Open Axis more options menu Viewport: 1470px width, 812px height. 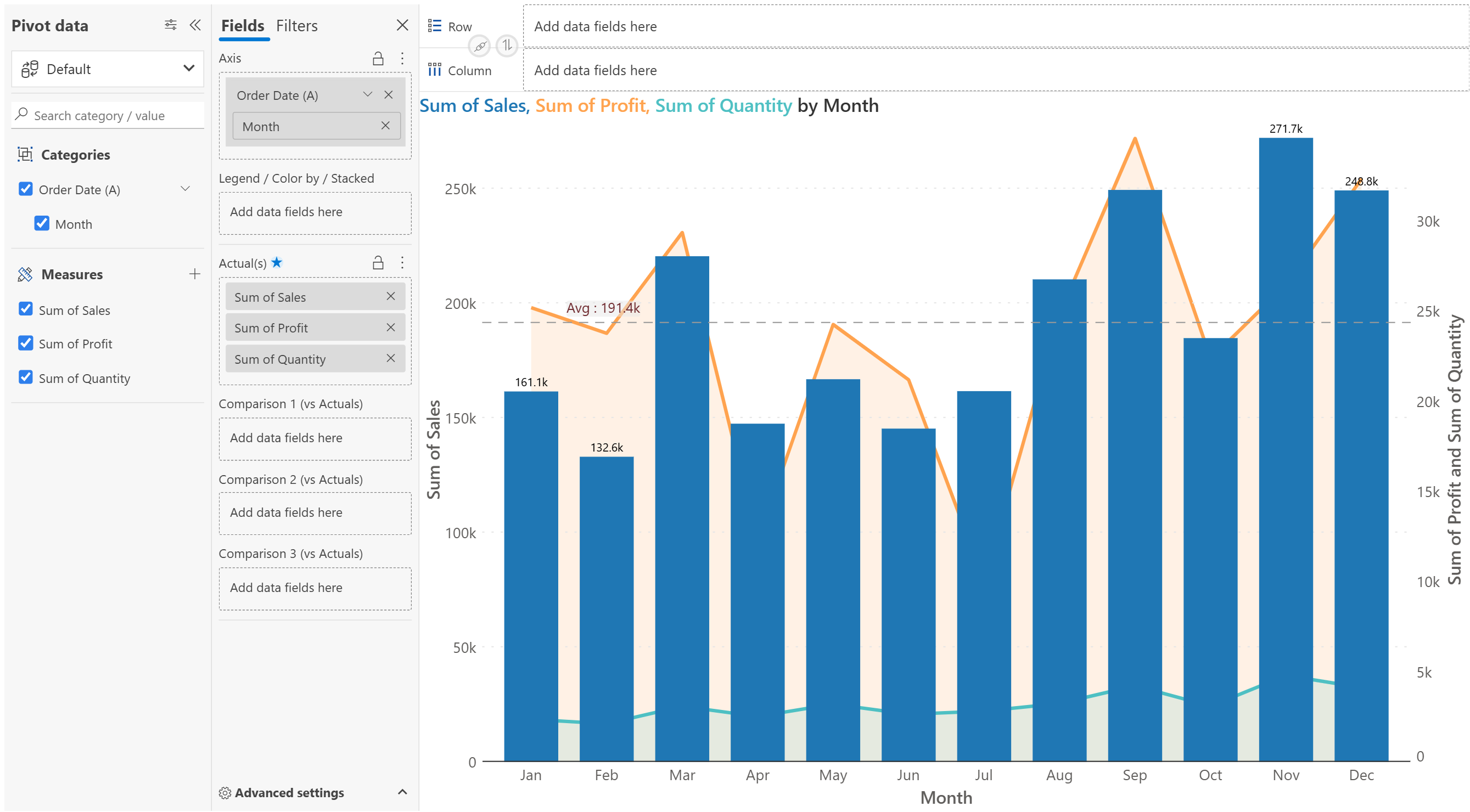pos(402,58)
